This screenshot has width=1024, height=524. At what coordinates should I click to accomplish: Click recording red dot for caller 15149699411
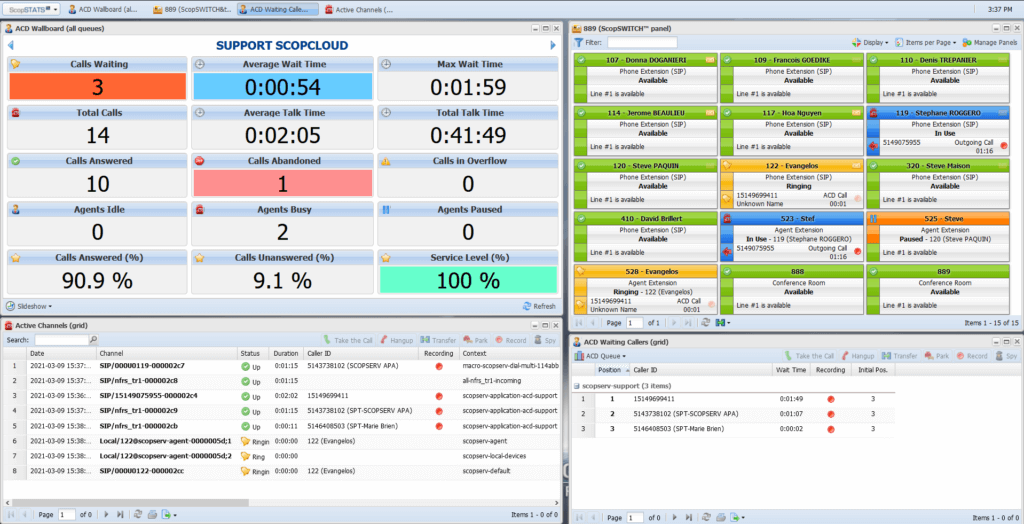pos(825,400)
